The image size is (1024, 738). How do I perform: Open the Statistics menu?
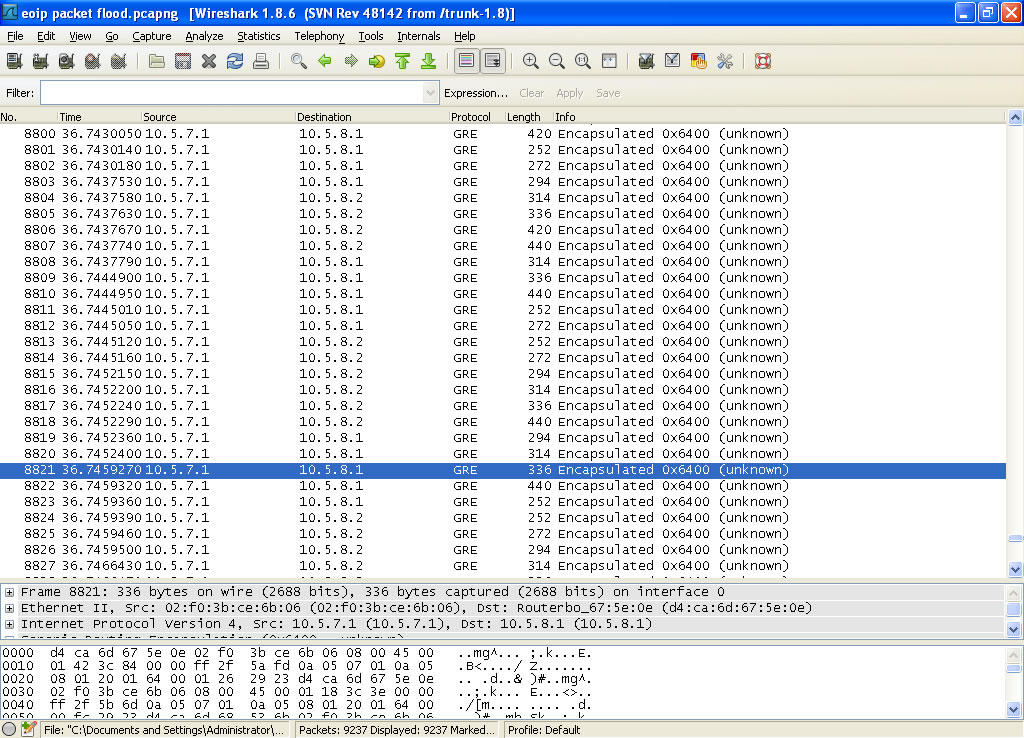point(259,36)
